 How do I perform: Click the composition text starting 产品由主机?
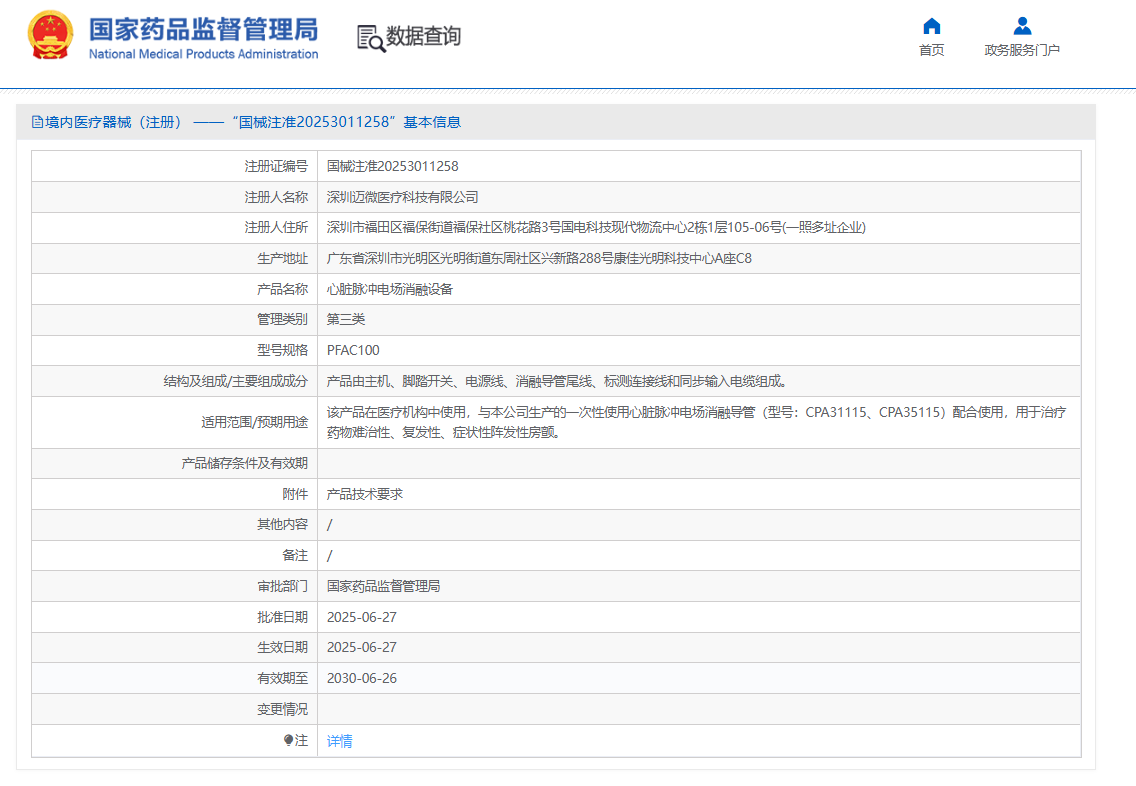[x=557, y=381]
